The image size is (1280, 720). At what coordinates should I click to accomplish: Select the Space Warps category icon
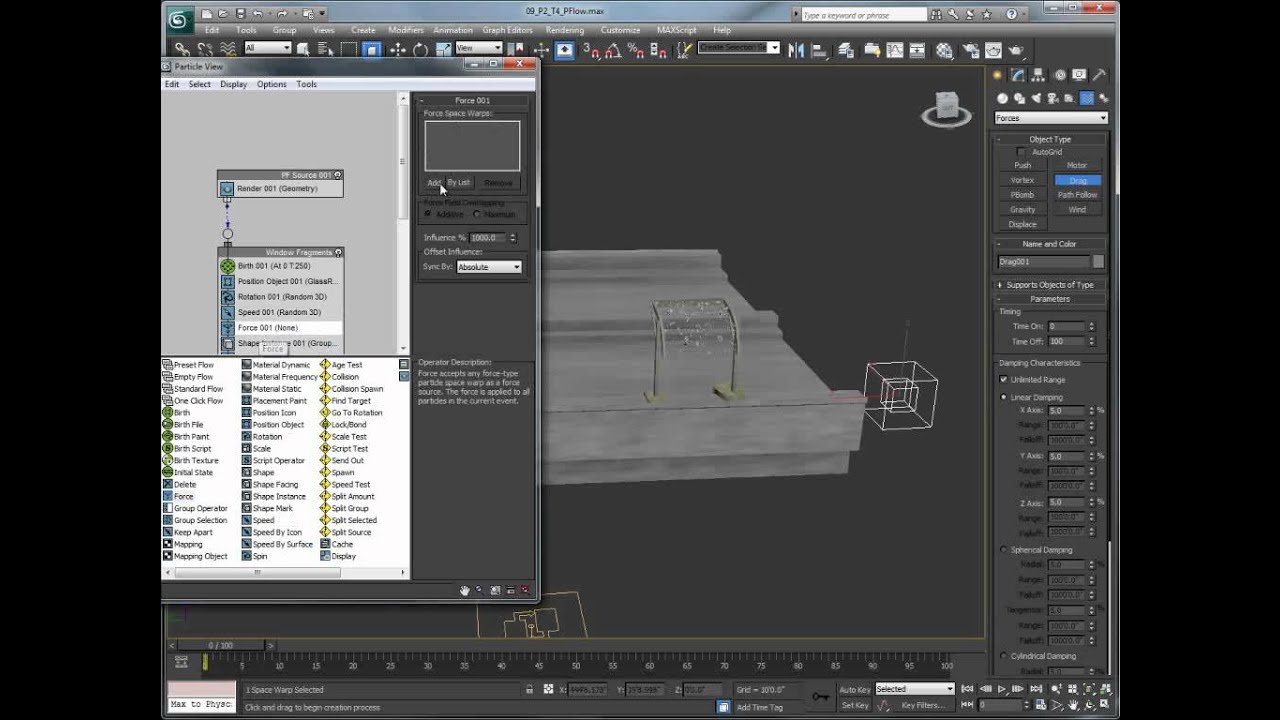[1086, 98]
